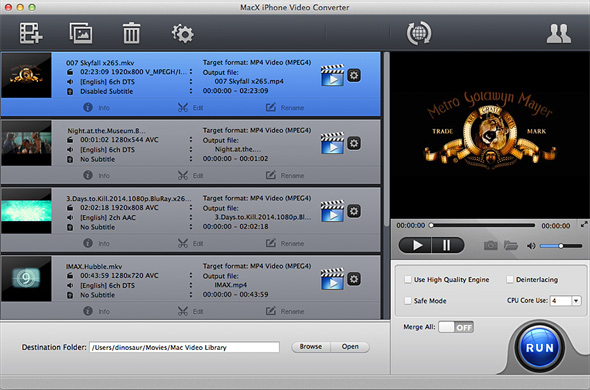The image size is (590, 390).
Task: Show Info for 3.Days.to.Kill video
Action: pyautogui.click(x=96, y=243)
